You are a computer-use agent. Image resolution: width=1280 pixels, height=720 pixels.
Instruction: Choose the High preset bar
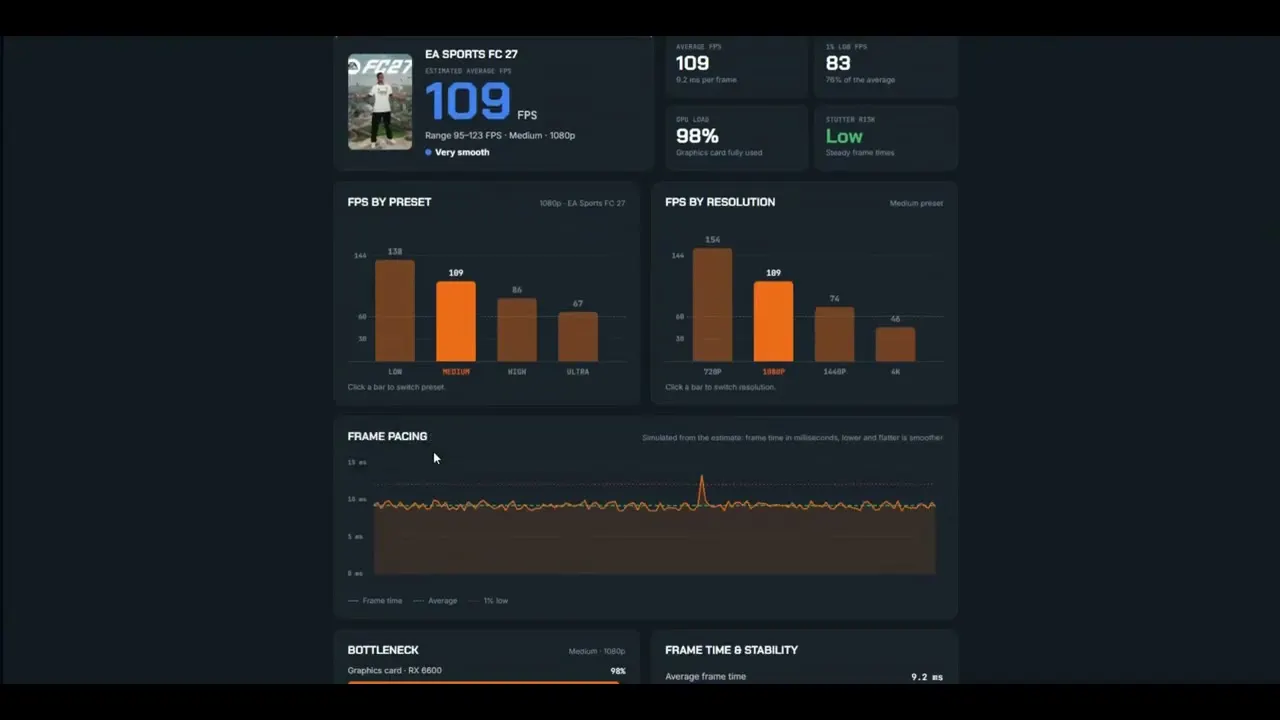pyautogui.click(x=517, y=330)
